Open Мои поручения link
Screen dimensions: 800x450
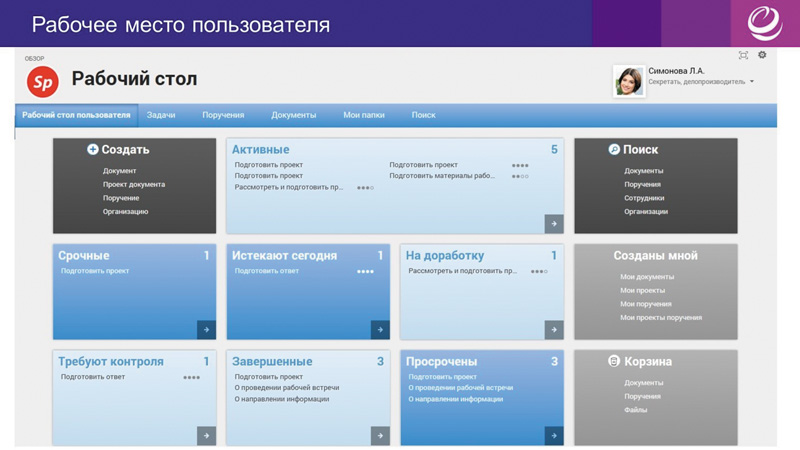645,304
